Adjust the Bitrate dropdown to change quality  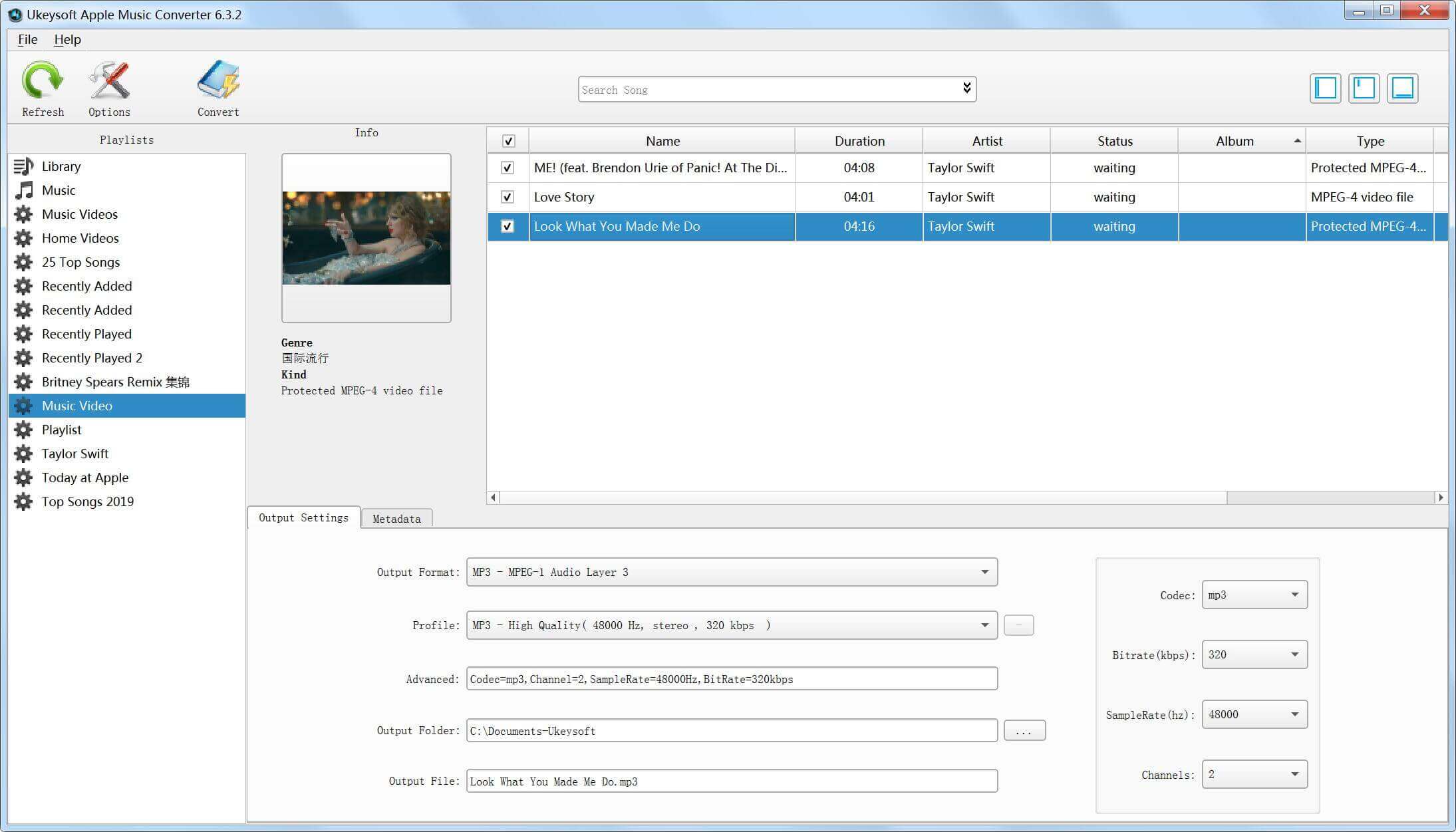point(1253,654)
